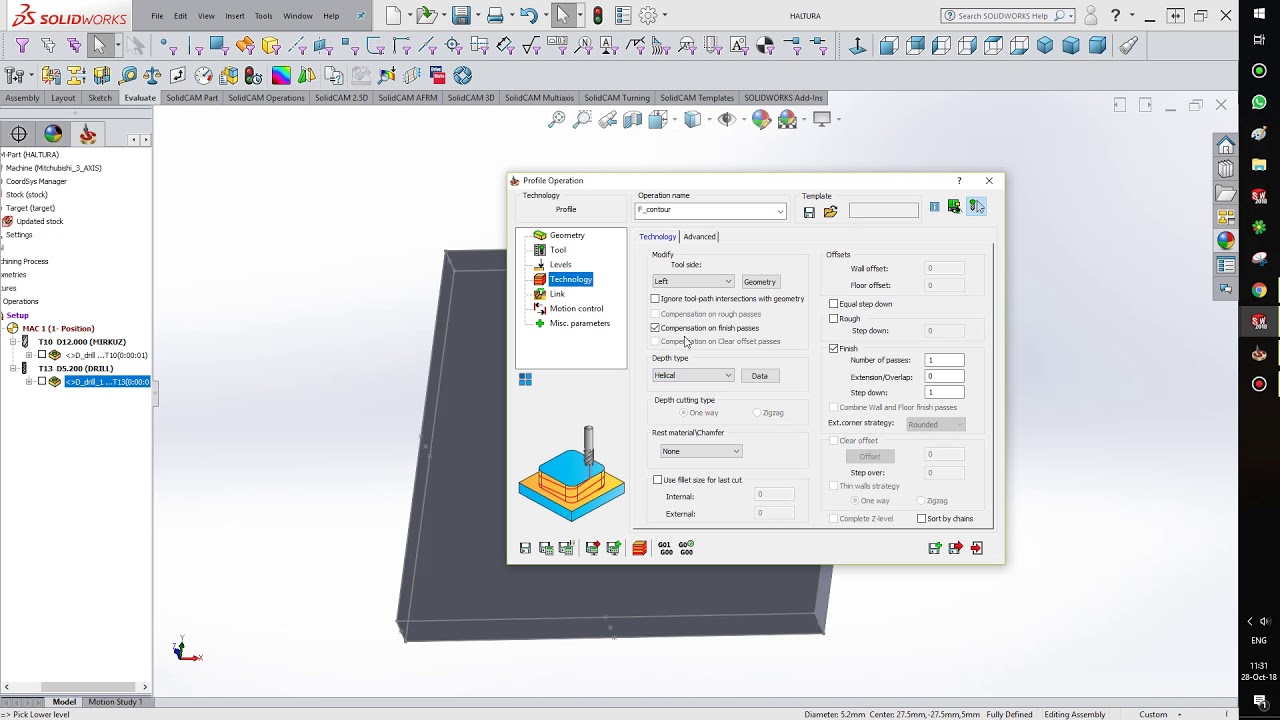This screenshot has height=720, width=1280.
Task: Open the Windows Start button
Action: (x=1259, y=12)
